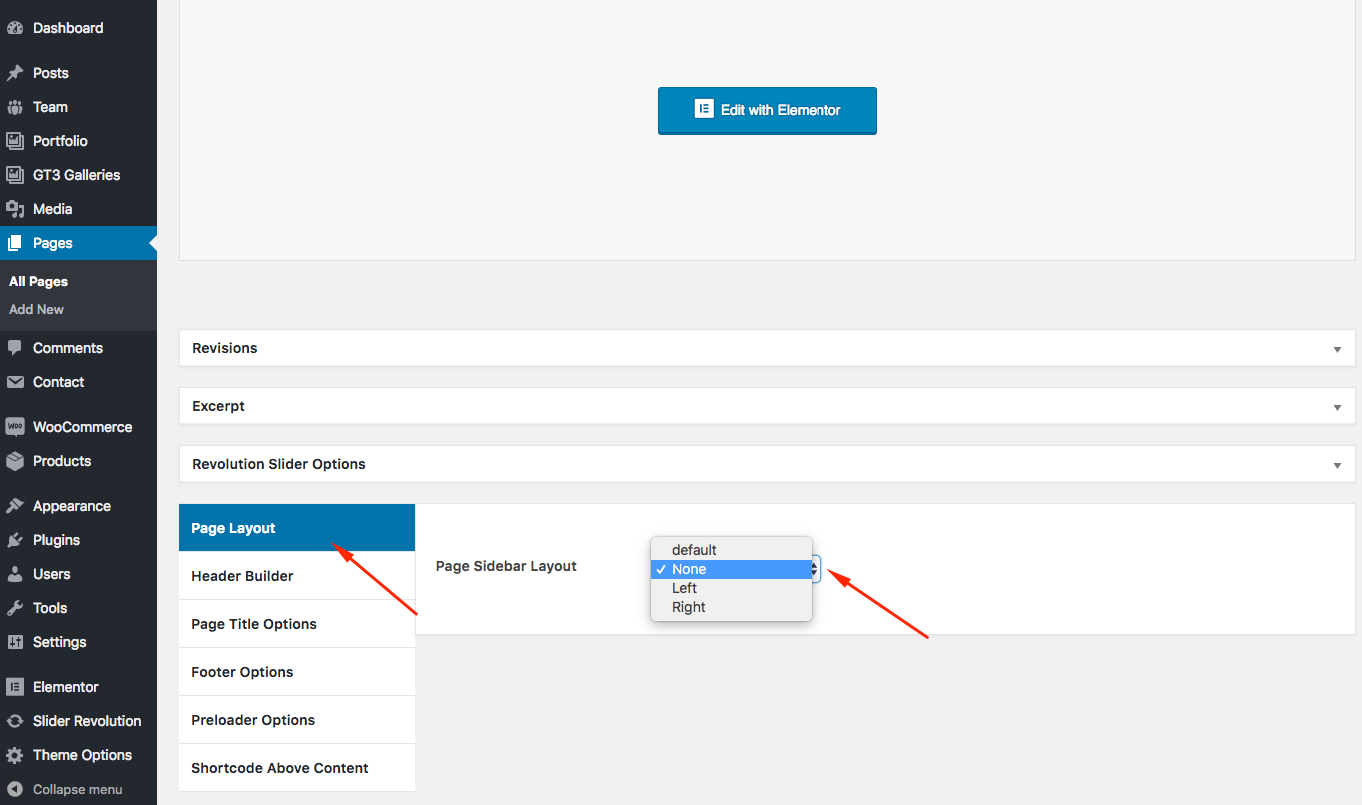This screenshot has width=1362, height=805.
Task: Click the Collapse menu label
Action: click(78, 789)
